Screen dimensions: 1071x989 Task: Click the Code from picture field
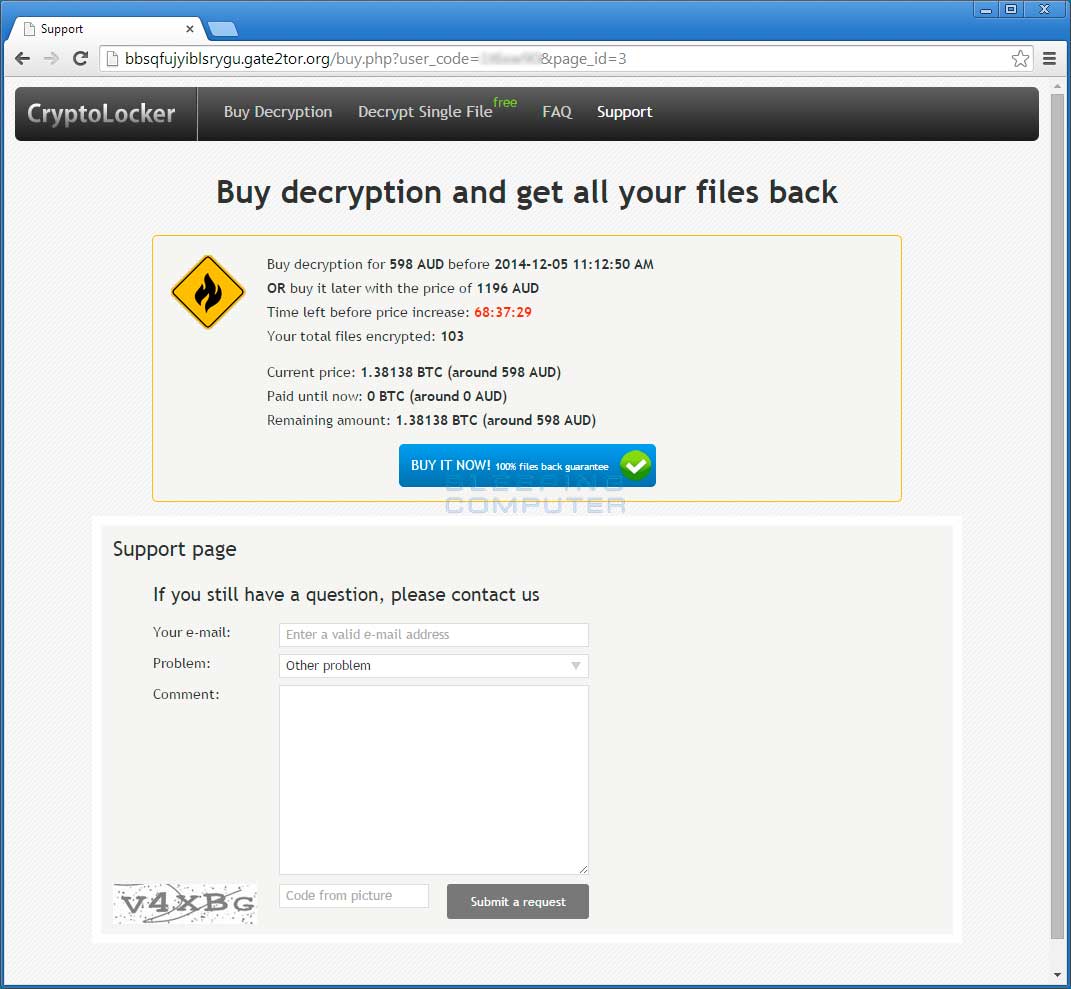click(354, 896)
